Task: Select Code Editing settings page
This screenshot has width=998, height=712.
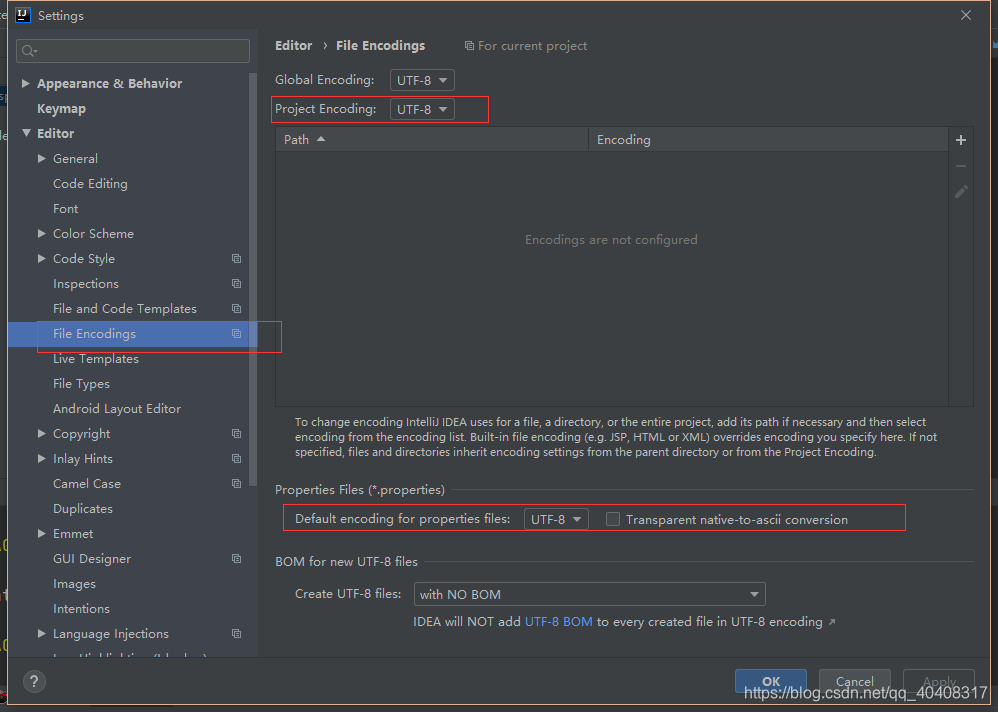Action: tap(90, 184)
